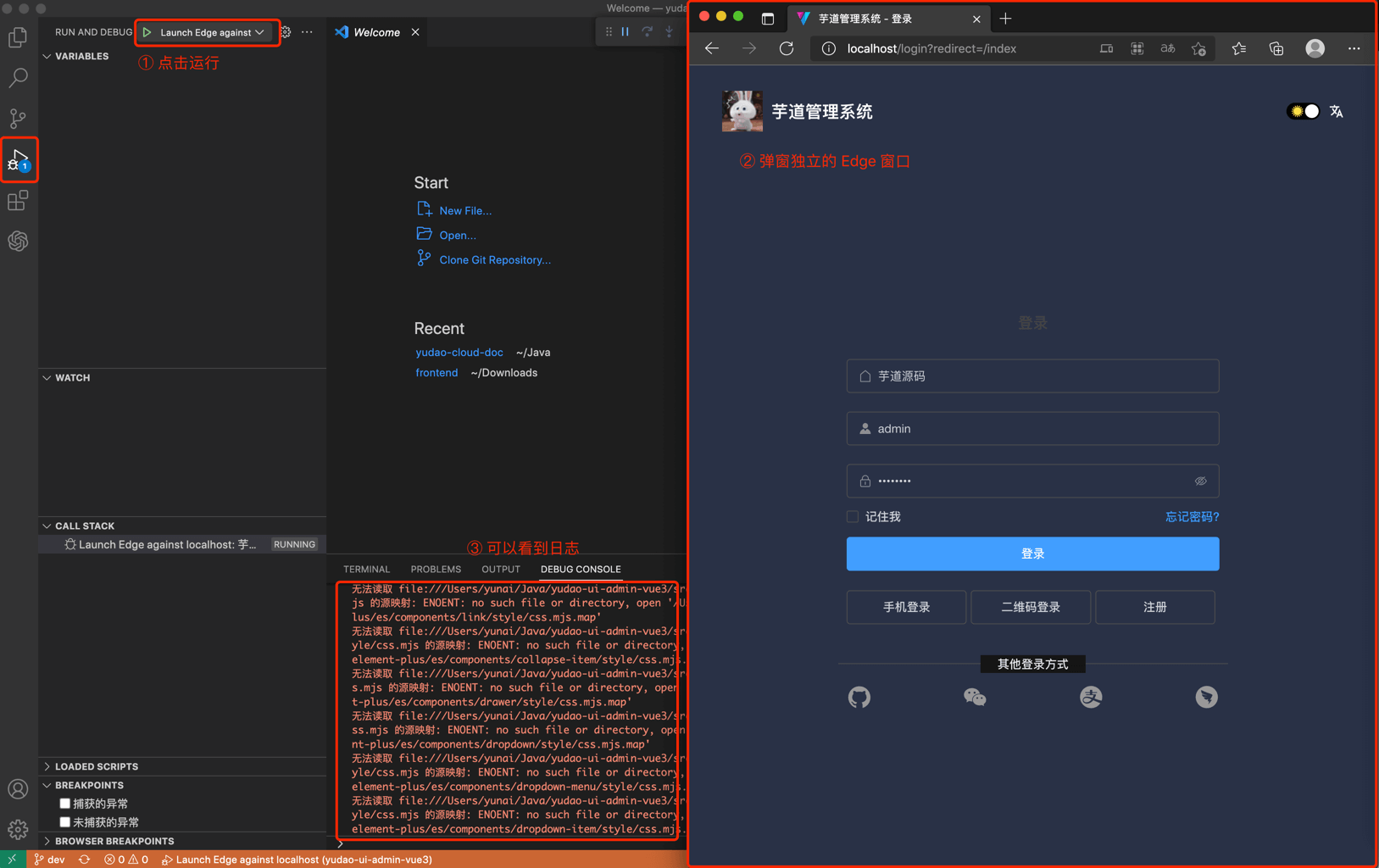
Task: Check the 捕获的异常 breakpoint option
Action: pyautogui.click(x=64, y=803)
